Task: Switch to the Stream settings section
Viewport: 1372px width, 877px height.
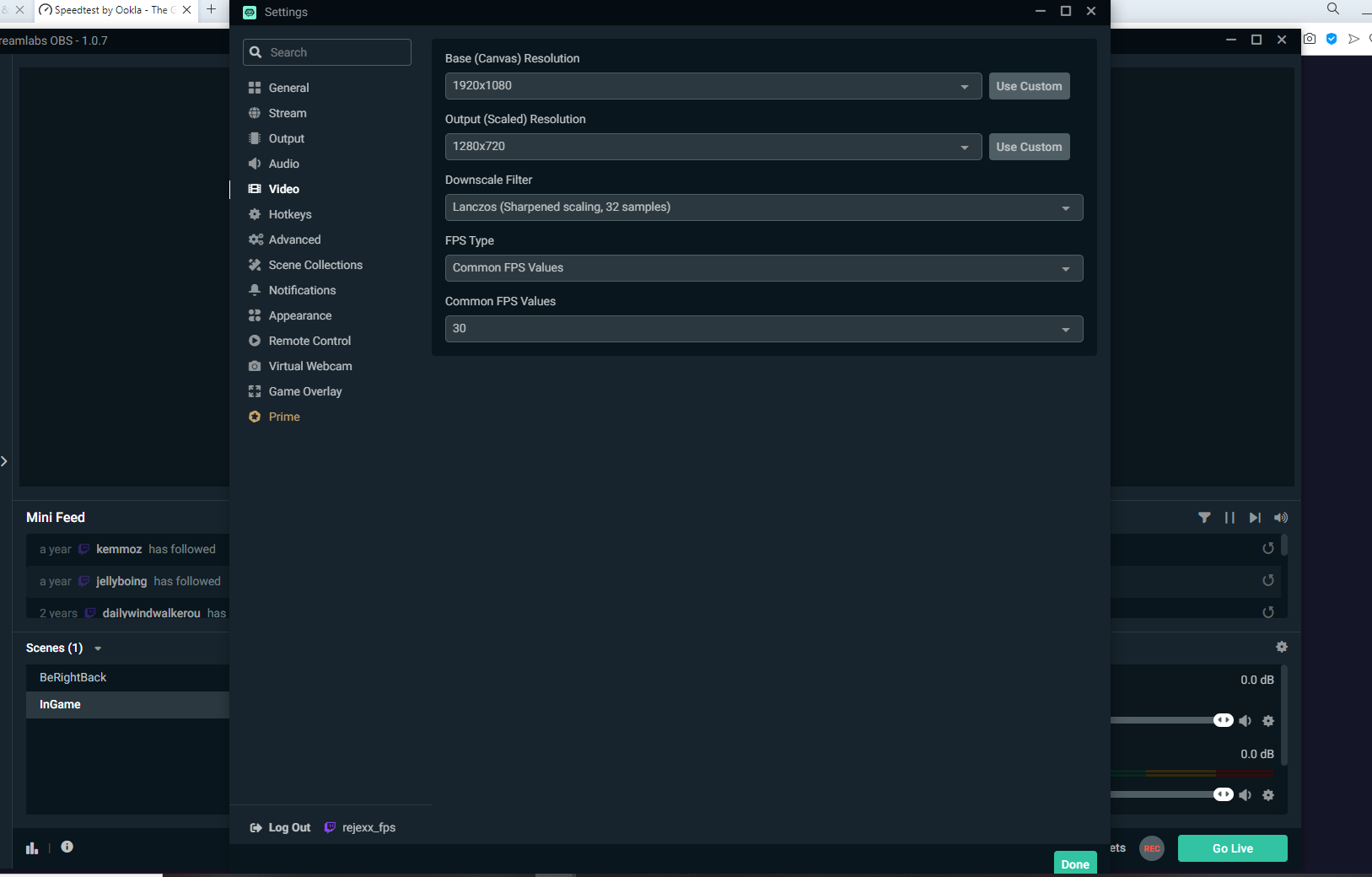Action: coord(287,113)
